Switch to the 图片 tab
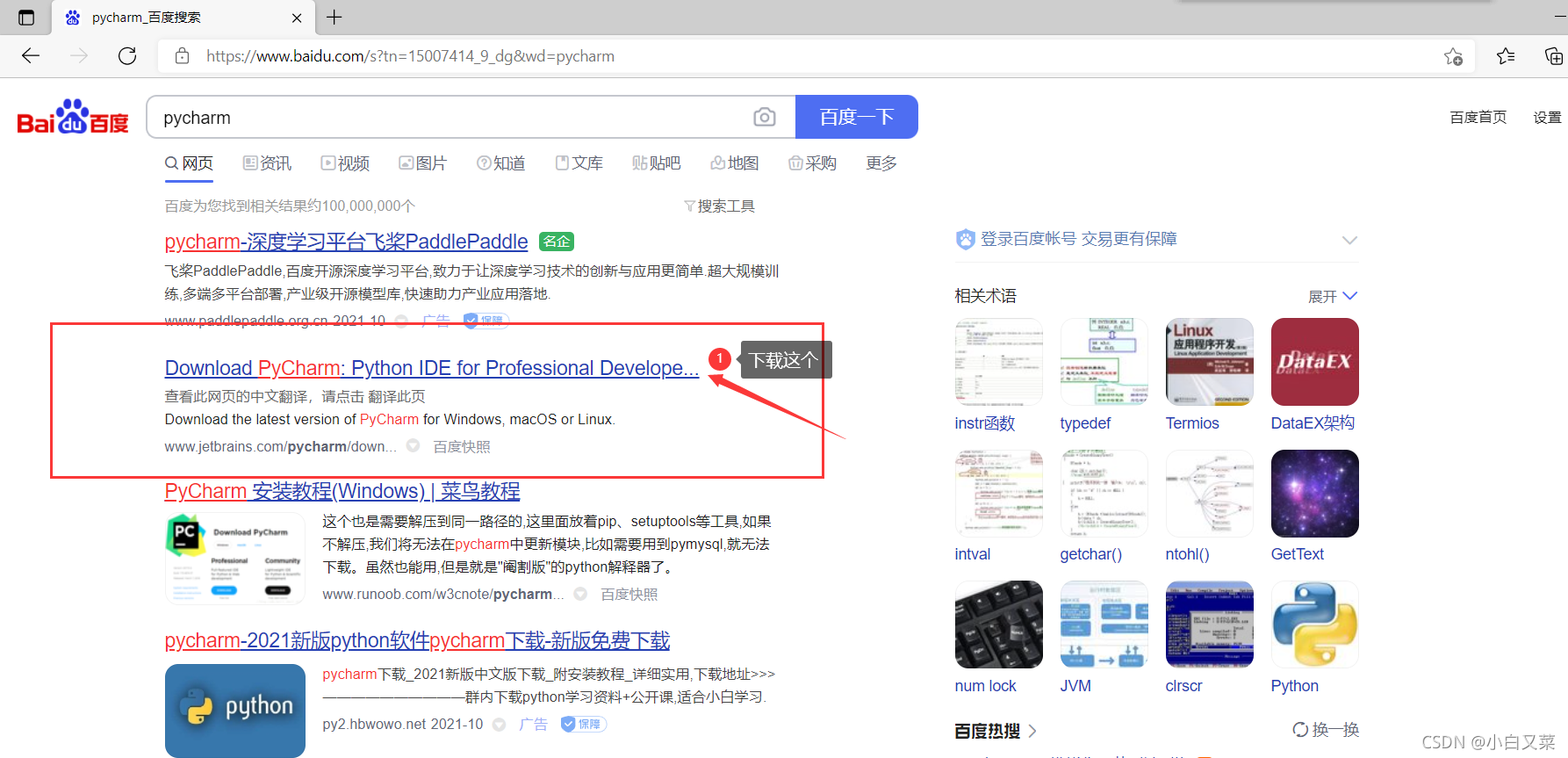The height and width of the screenshot is (758, 1568). (422, 163)
